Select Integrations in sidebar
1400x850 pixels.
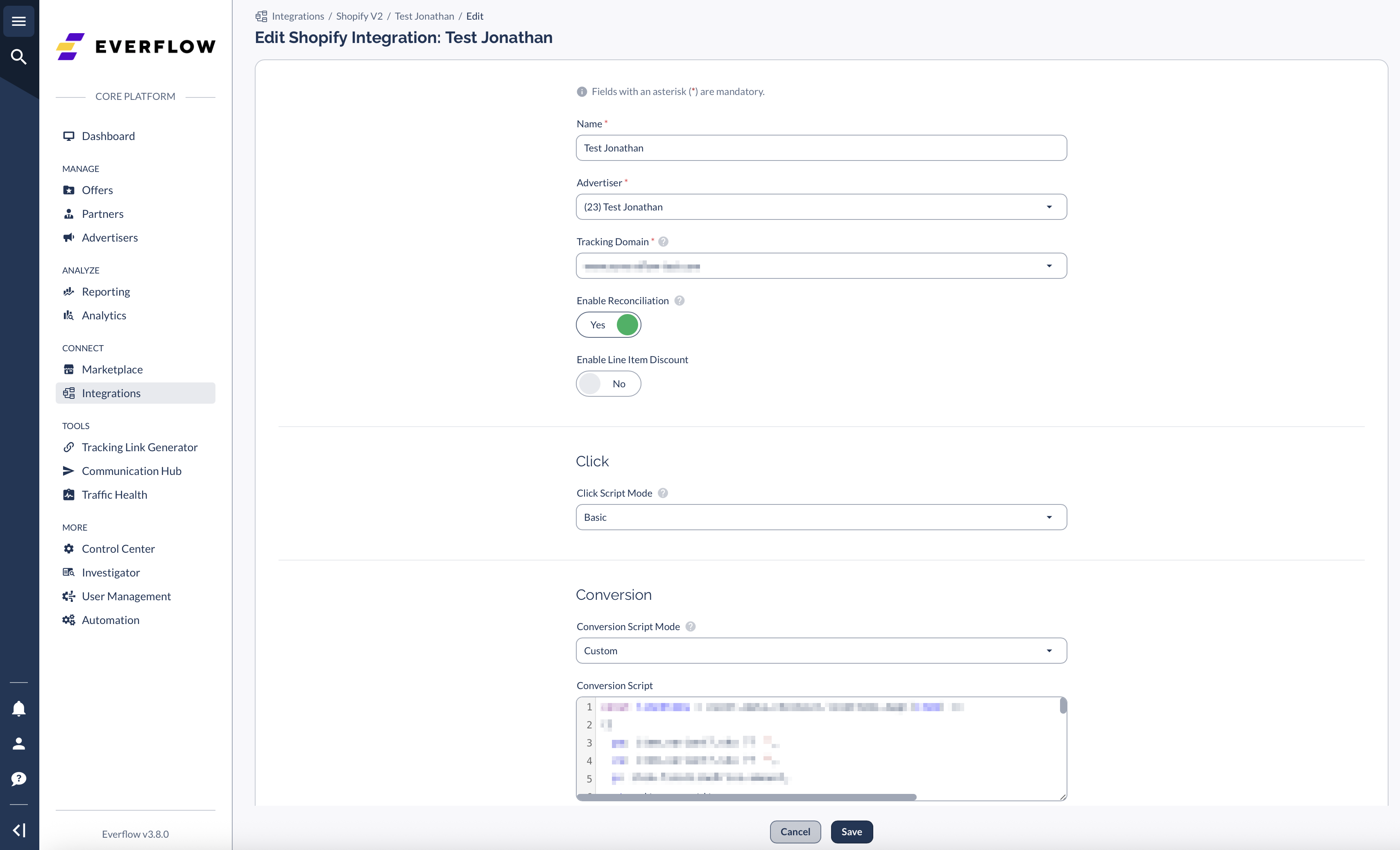click(135, 393)
